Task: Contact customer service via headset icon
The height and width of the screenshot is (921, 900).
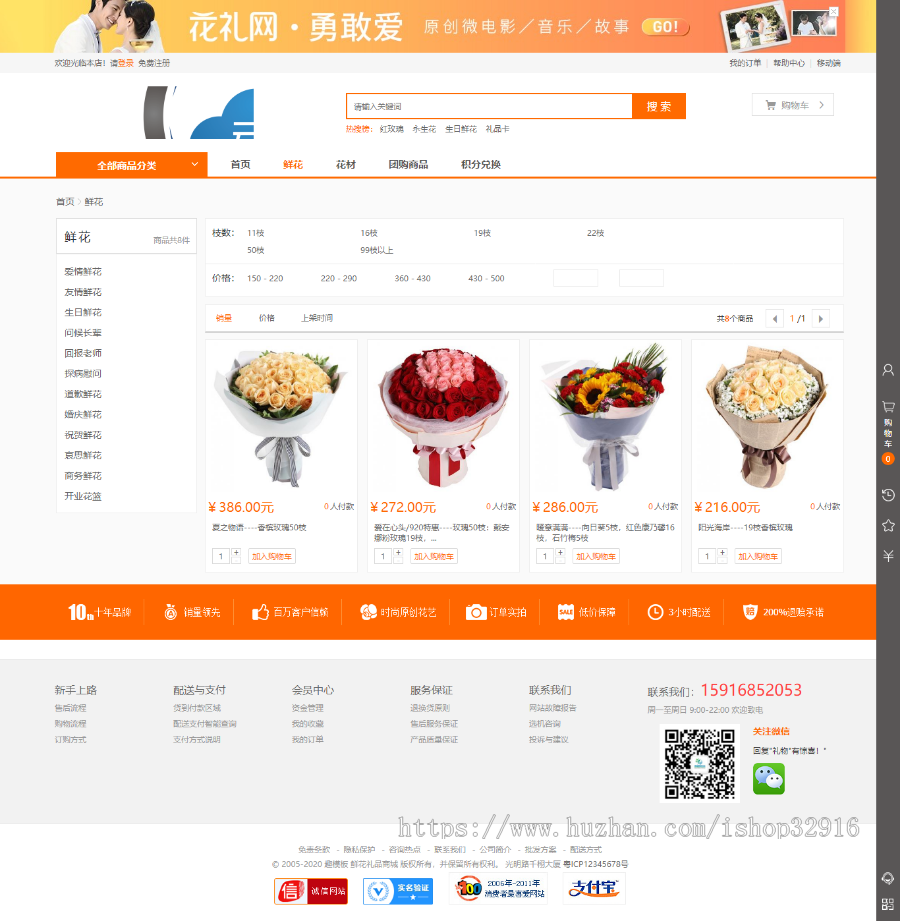Action: pos(888,877)
